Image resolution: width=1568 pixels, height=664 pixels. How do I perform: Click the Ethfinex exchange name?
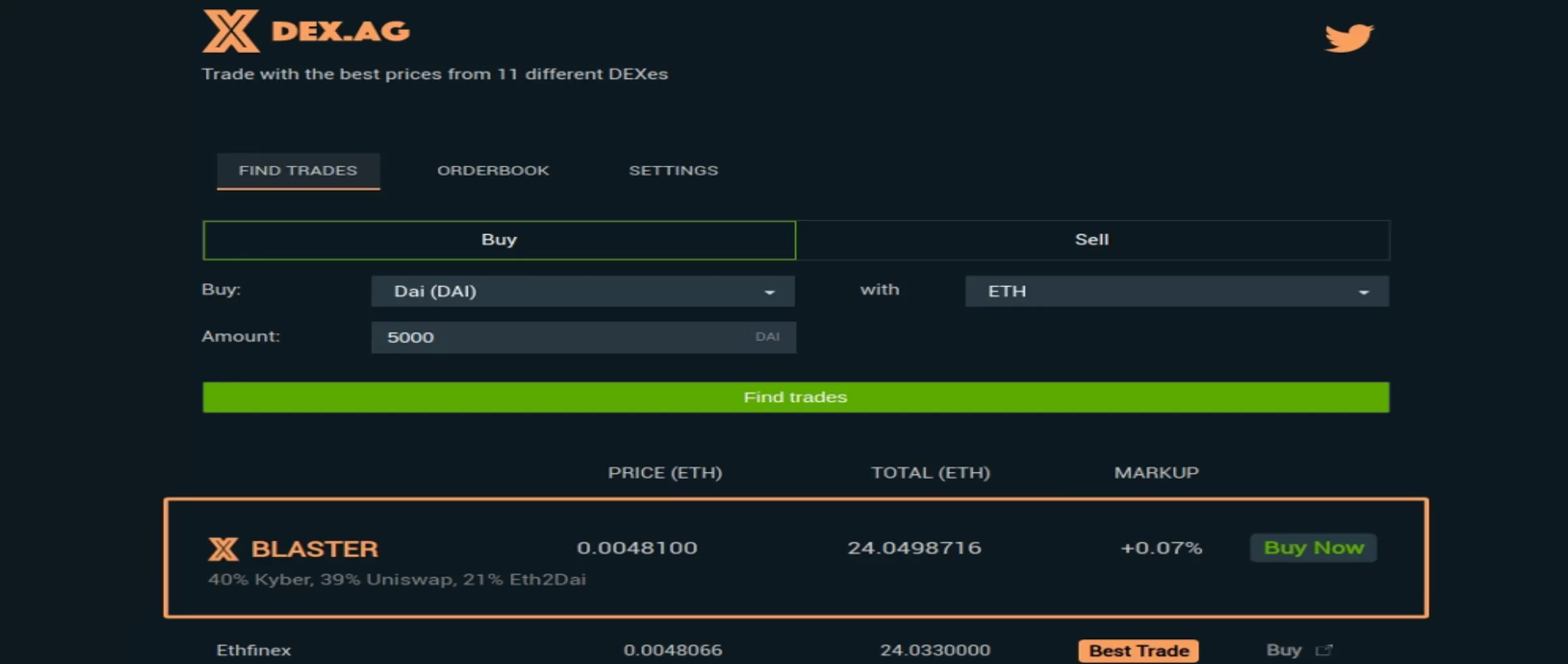253,650
